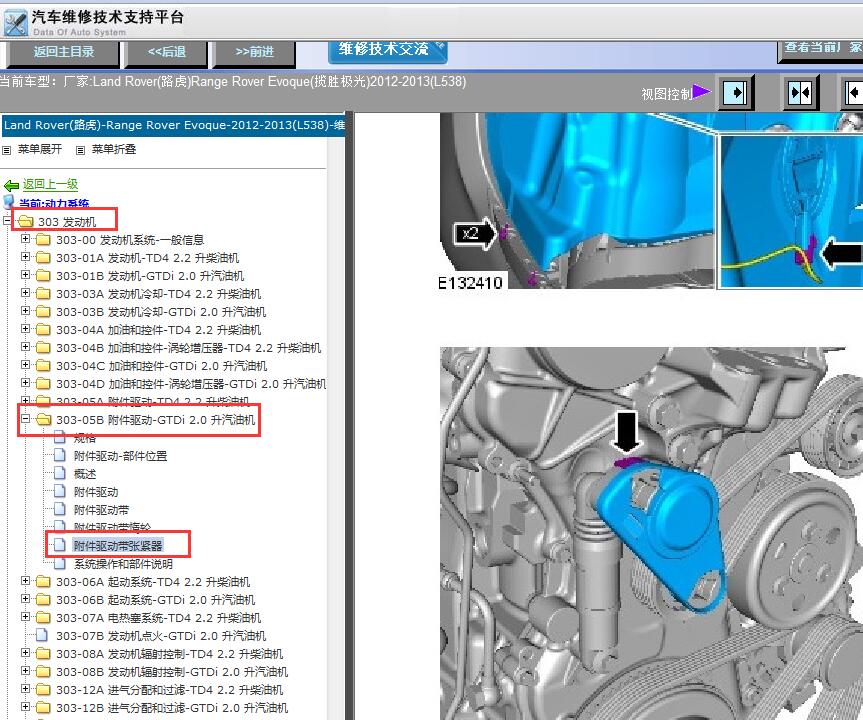Expand the 303-00 发动机系统-一般信息 node
The image size is (863, 720).
coord(25,239)
